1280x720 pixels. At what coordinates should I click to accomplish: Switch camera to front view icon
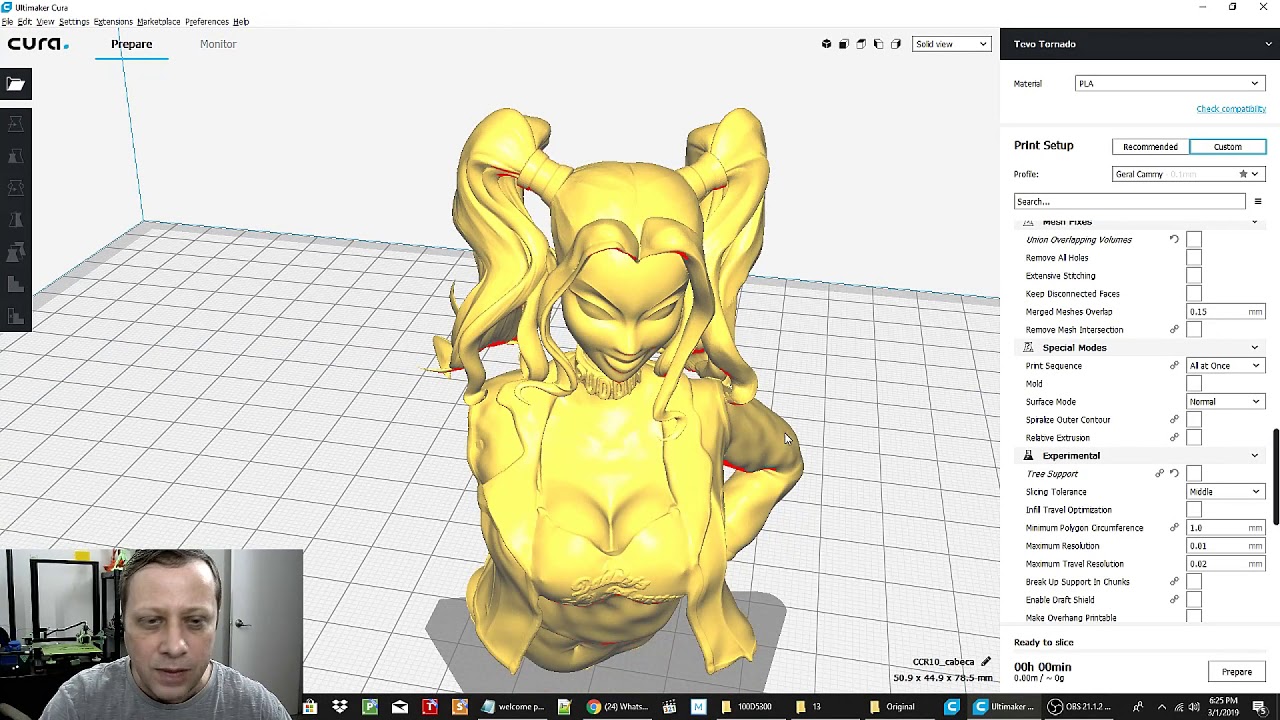tap(844, 44)
